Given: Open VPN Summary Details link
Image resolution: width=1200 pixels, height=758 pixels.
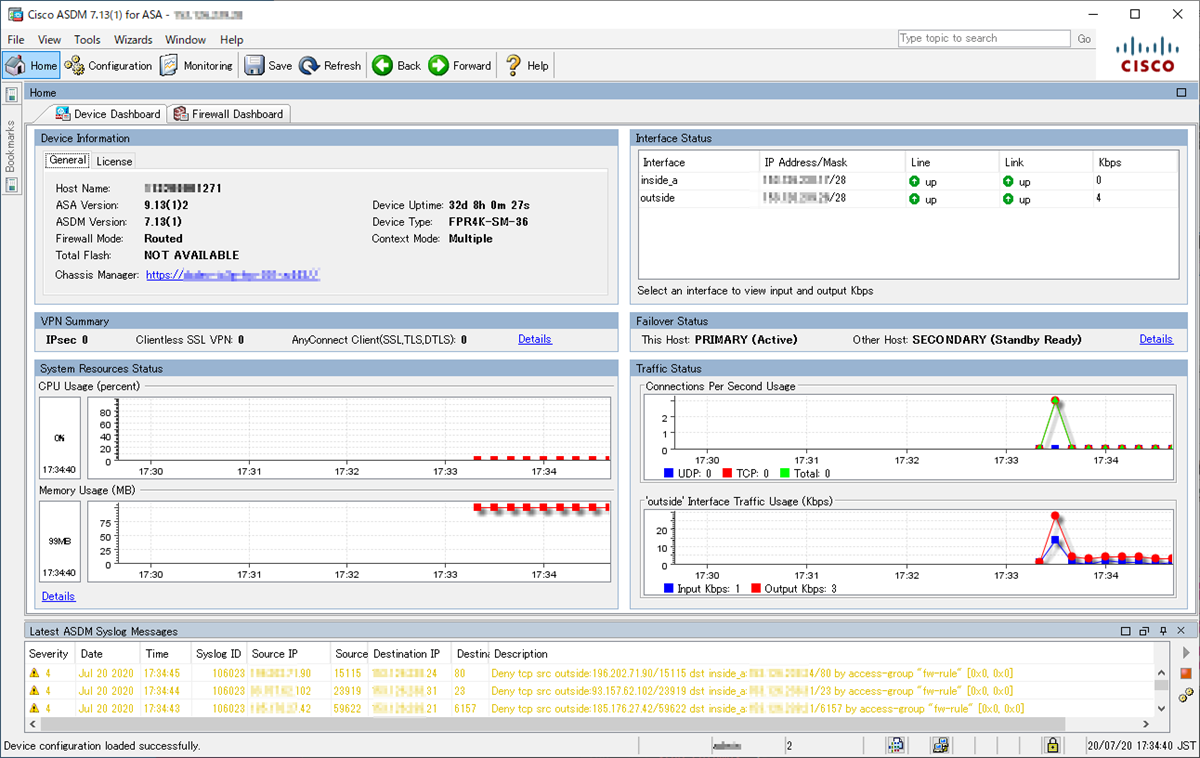Looking at the screenshot, I should (x=535, y=339).
